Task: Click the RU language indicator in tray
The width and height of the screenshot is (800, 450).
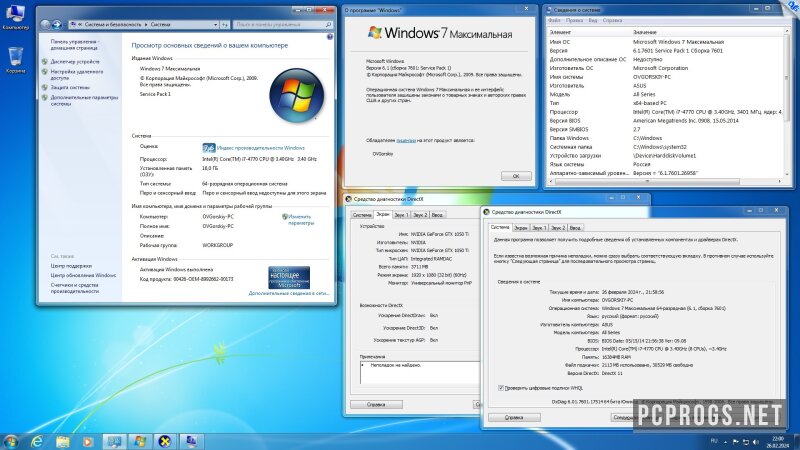Action: coord(714,441)
